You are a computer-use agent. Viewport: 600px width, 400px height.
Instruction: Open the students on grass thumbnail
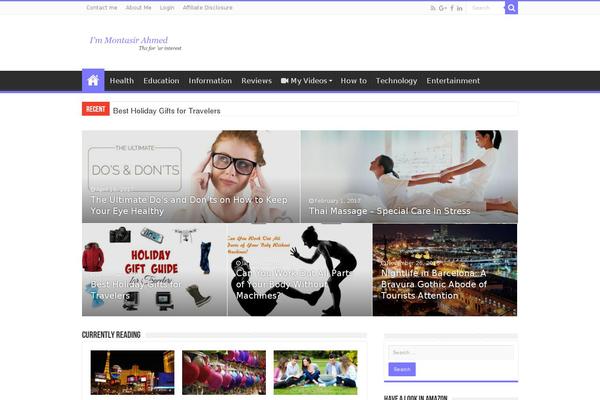click(x=315, y=372)
